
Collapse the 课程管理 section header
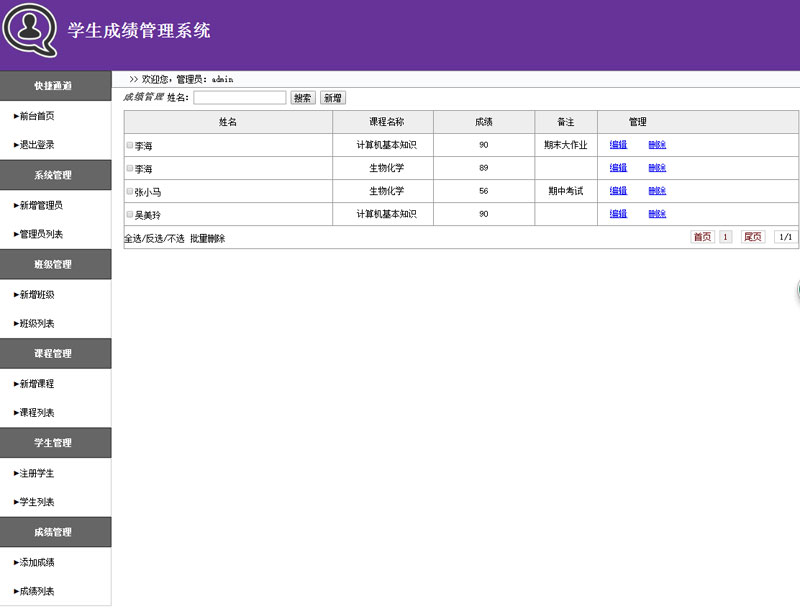[56, 353]
